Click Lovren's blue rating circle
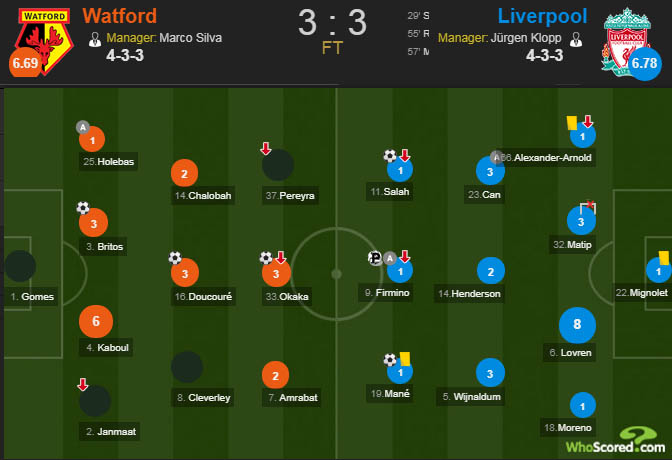This screenshot has width=672, height=460. (x=577, y=325)
